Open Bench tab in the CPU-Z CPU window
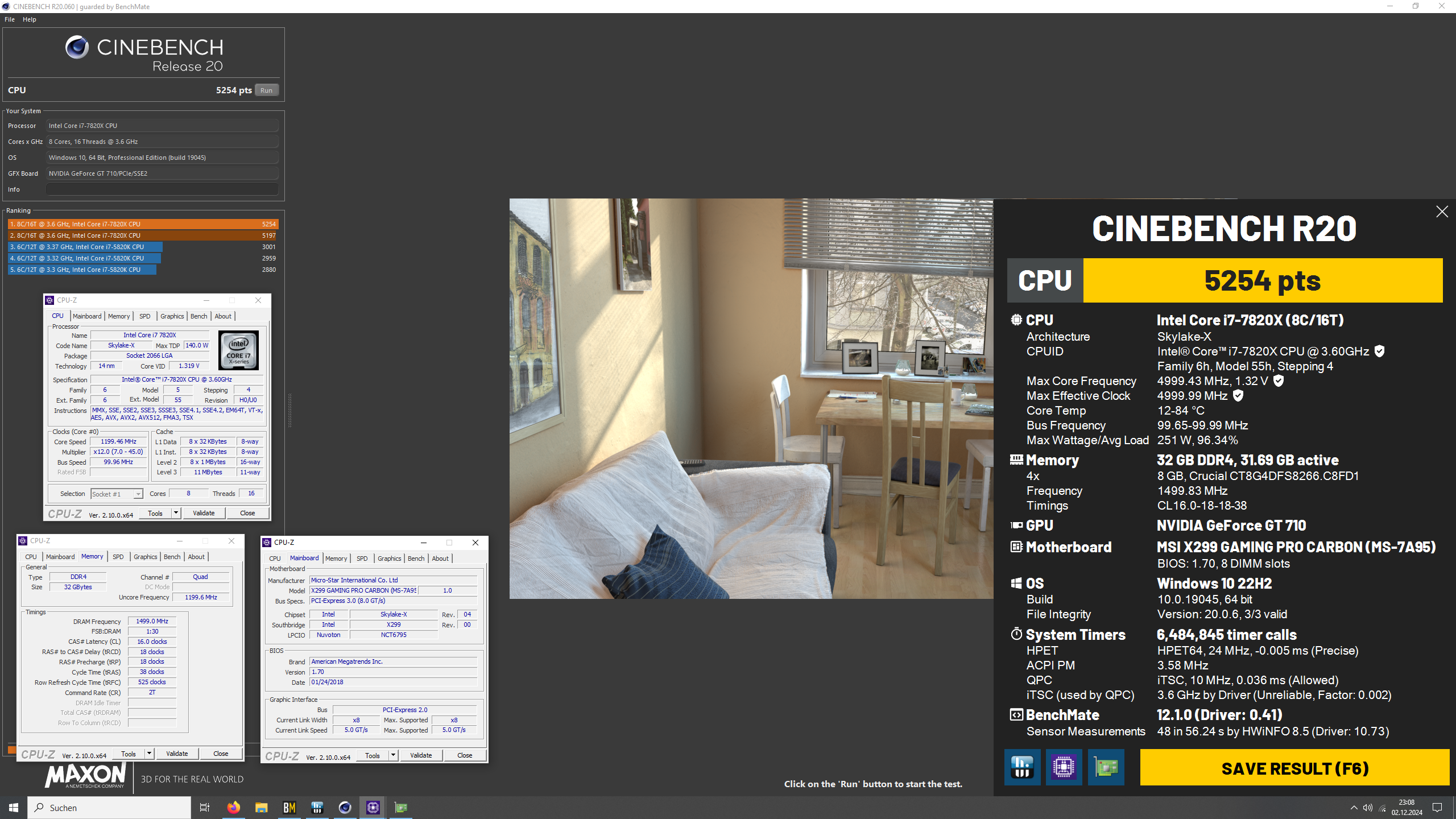Image resolution: width=1456 pixels, height=819 pixels. [199, 316]
